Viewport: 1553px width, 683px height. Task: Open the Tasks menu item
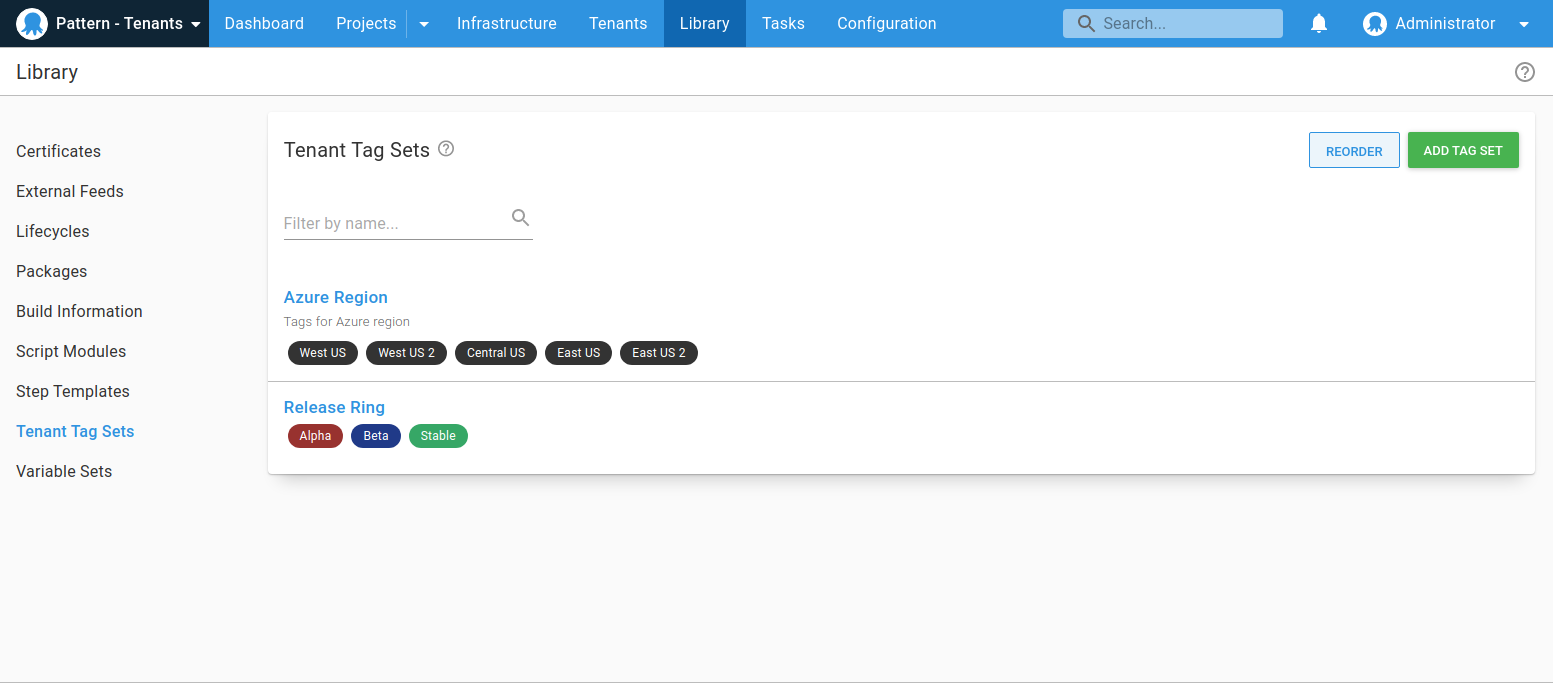(x=783, y=24)
